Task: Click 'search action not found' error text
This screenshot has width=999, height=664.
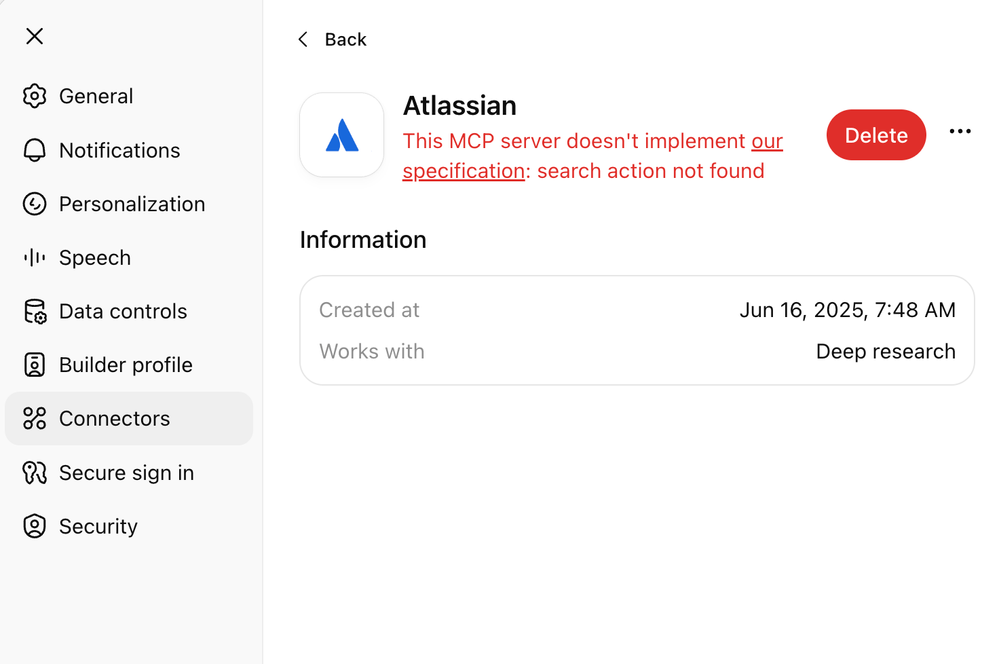Action: pos(650,171)
